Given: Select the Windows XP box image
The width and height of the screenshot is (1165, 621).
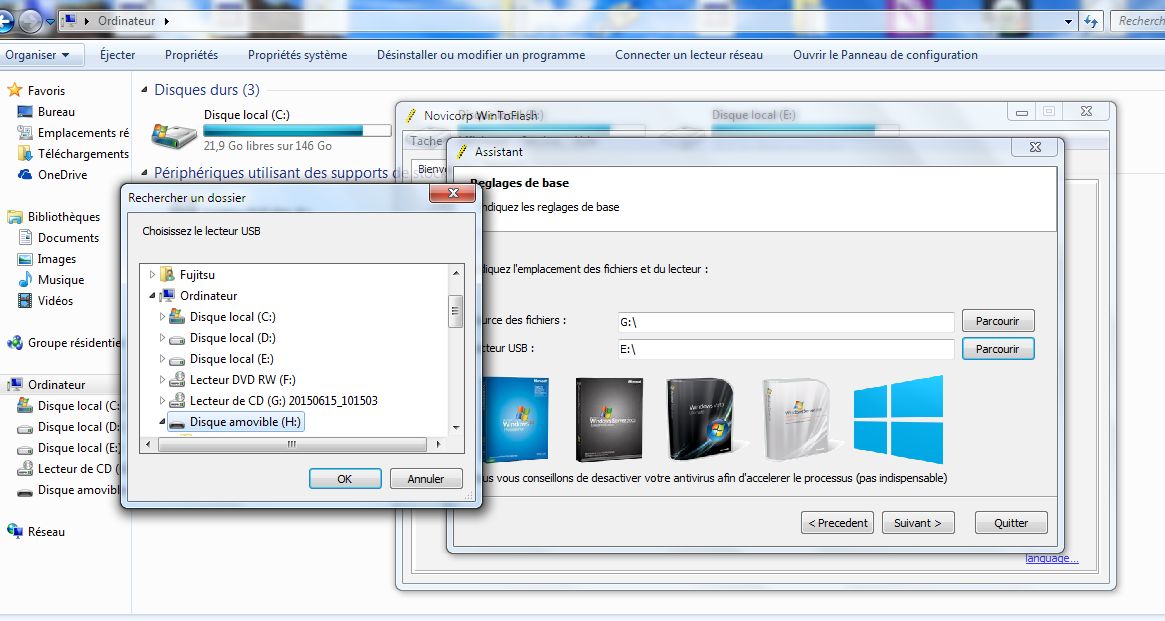Looking at the screenshot, I should [x=513, y=420].
